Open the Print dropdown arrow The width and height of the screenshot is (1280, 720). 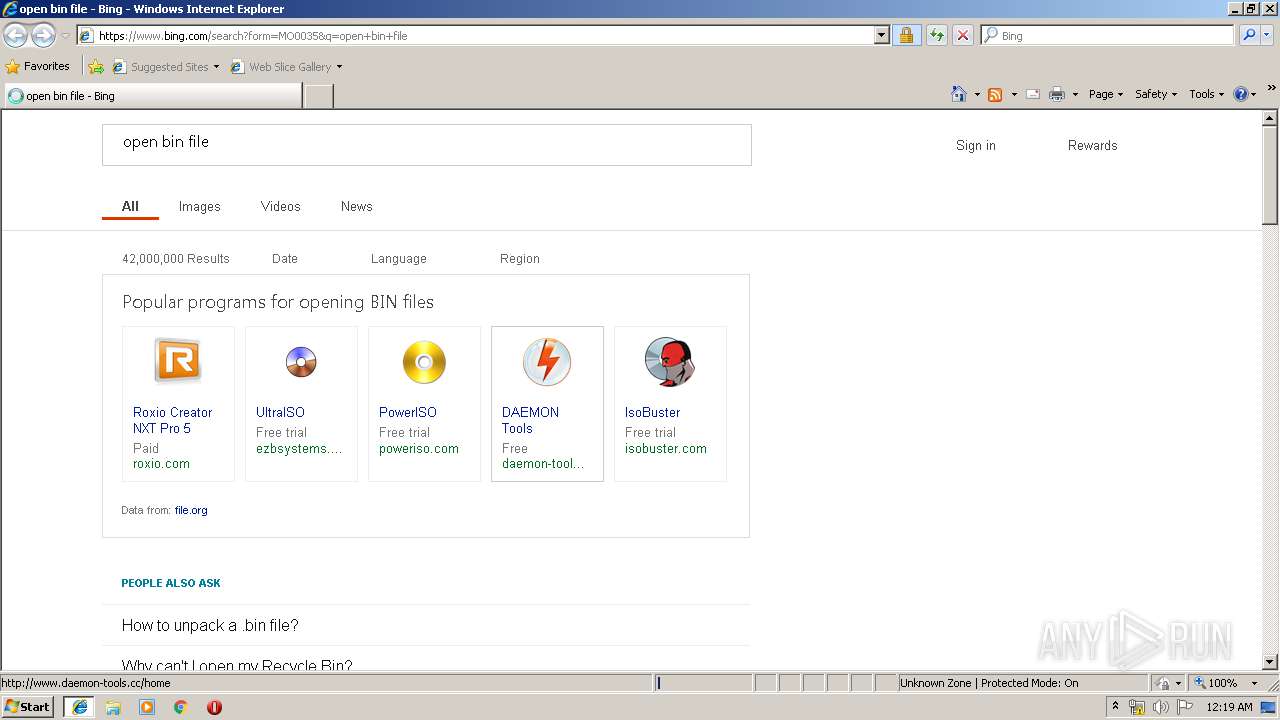click(x=1075, y=95)
